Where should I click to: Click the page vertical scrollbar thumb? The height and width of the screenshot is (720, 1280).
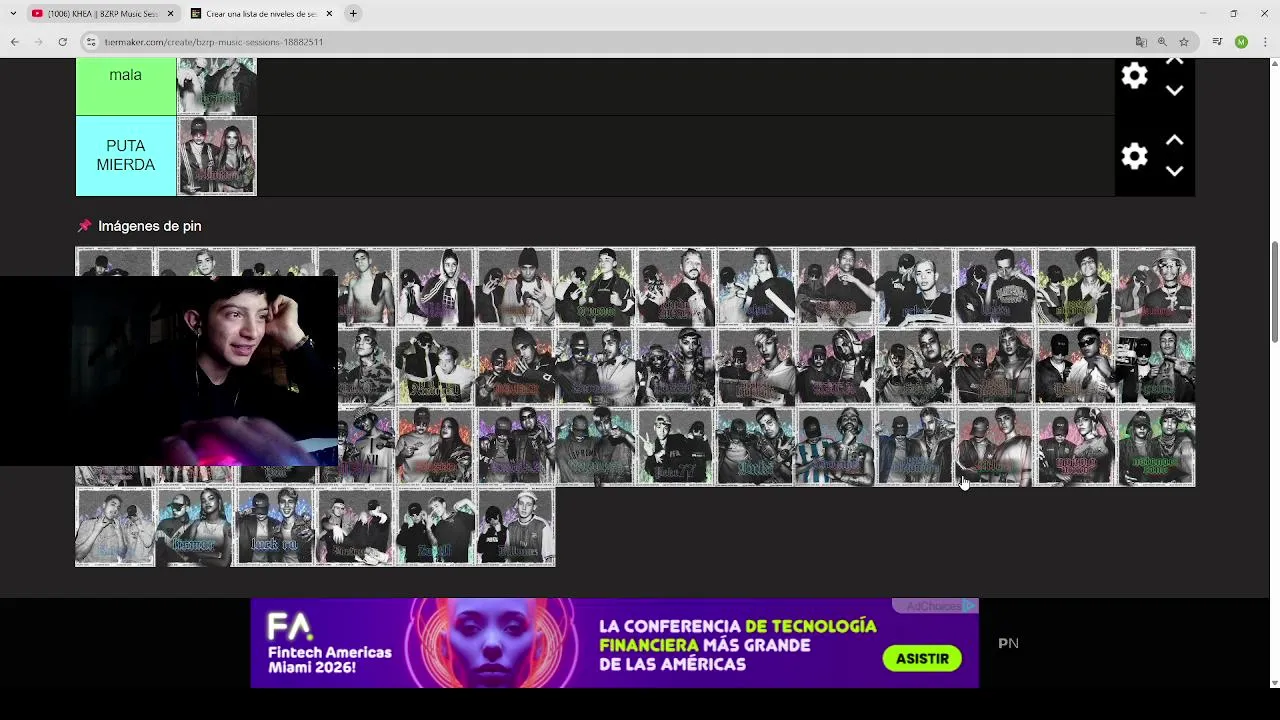point(1273,290)
